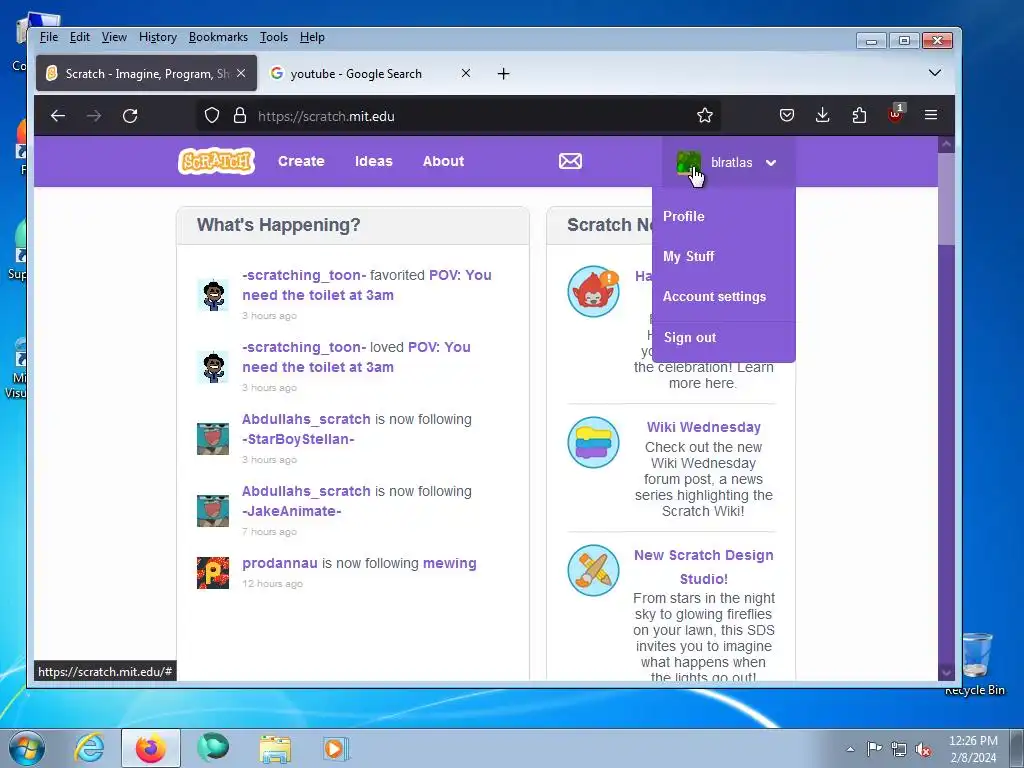
Task: Launch Internet Explorer from the taskbar
Action: click(x=89, y=748)
